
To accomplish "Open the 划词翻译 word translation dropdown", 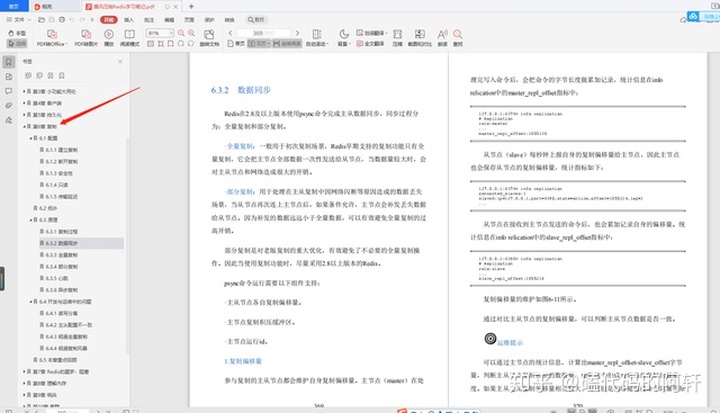I will tap(371, 33).
